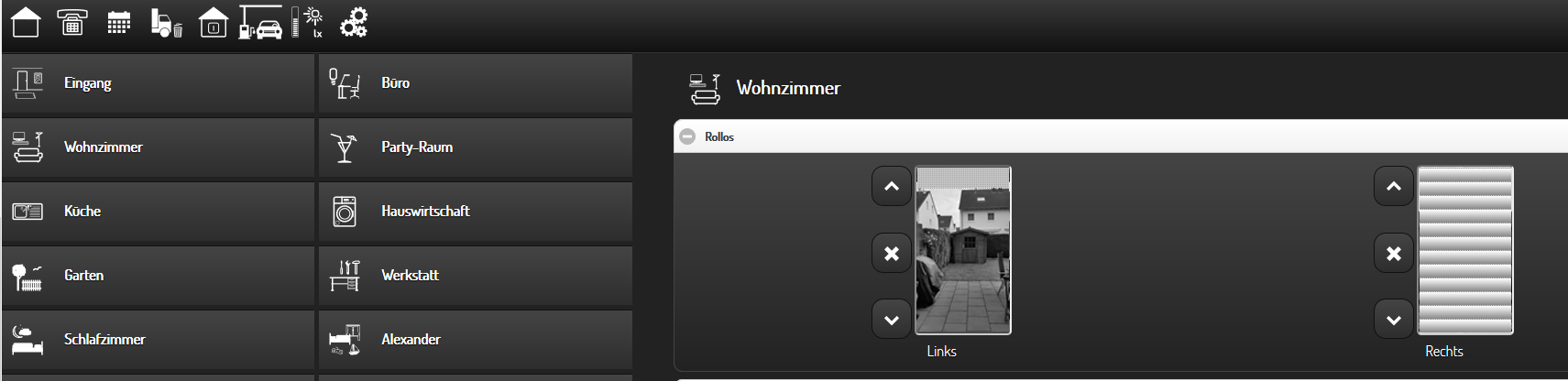Open the garbage truck waste icon

(166, 23)
